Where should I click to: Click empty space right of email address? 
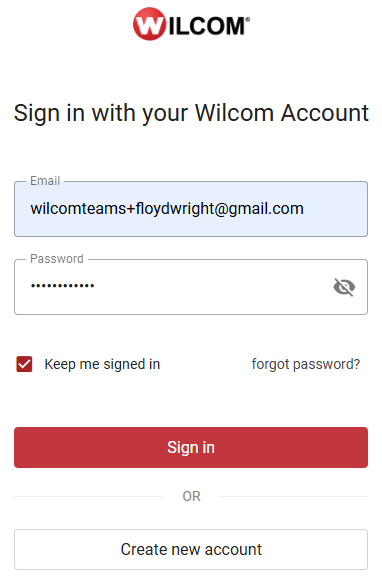tap(335, 209)
